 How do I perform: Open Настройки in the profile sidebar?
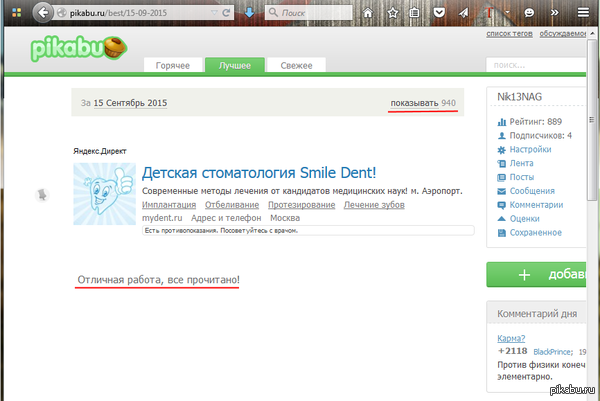tap(530, 149)
